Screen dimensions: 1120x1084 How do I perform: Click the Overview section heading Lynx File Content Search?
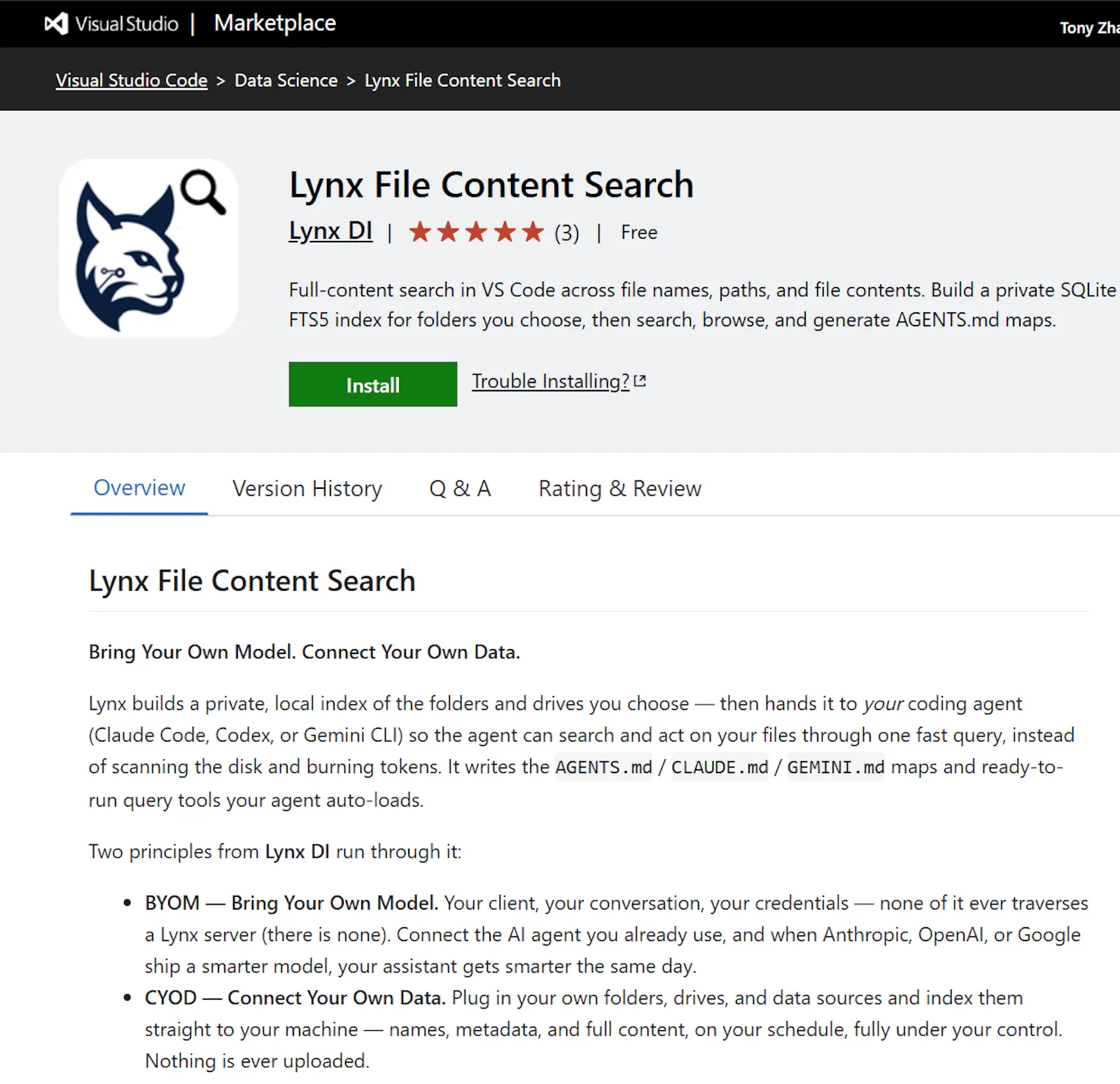pyautogui.click(x=252, y=581)
